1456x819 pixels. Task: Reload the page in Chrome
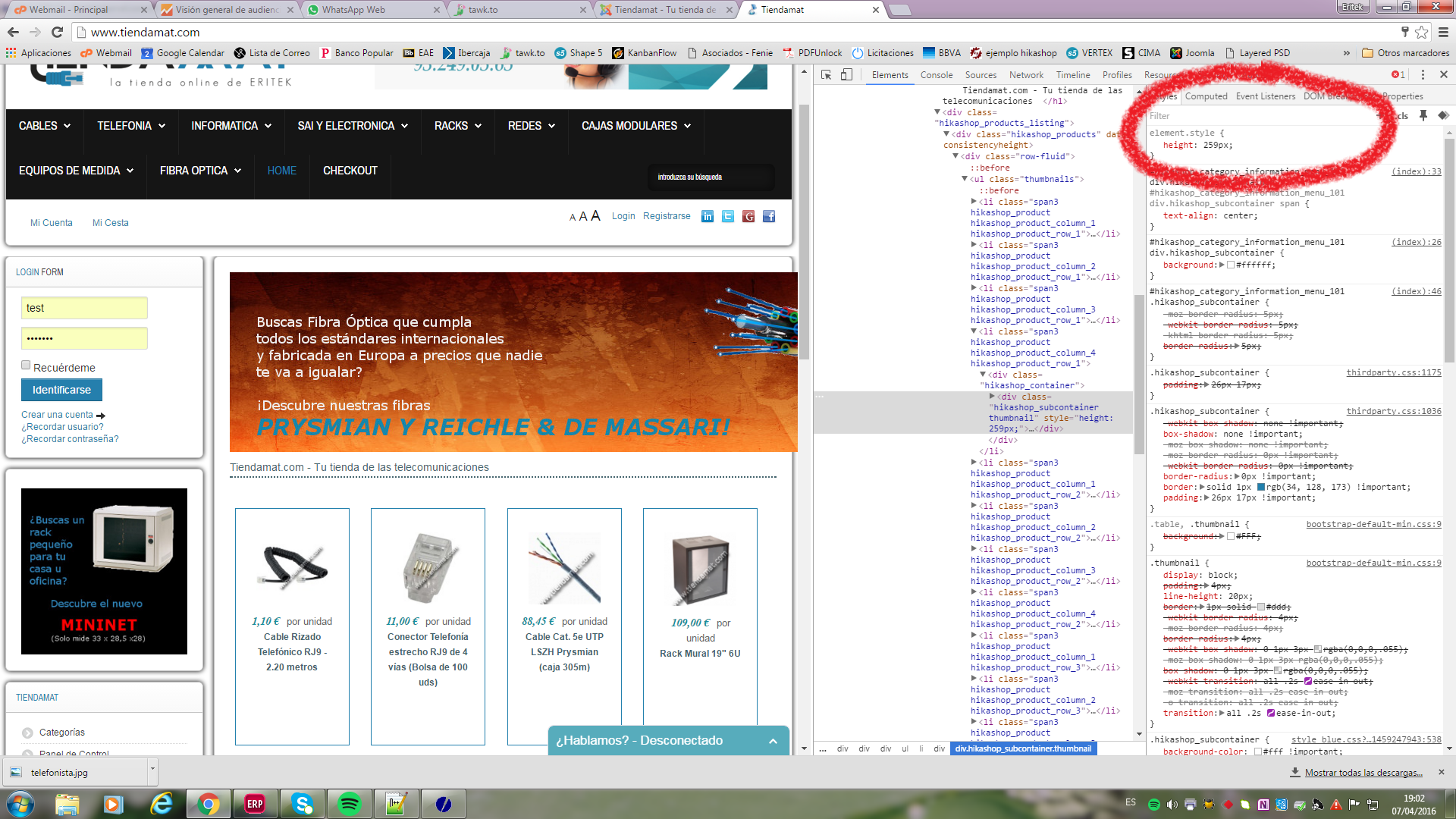[x=57, y=32]
